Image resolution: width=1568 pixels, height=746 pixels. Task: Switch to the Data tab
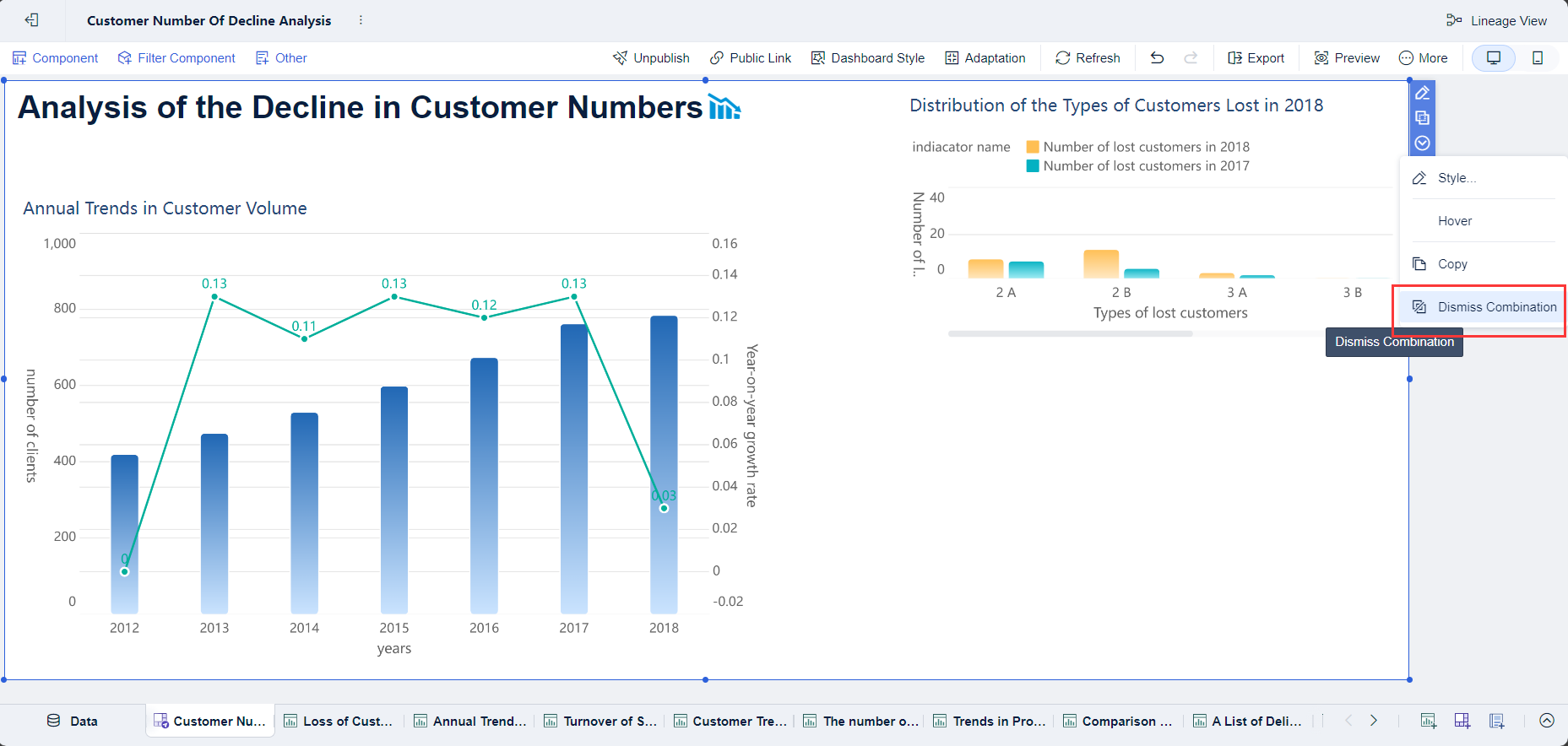coord(73,721)
